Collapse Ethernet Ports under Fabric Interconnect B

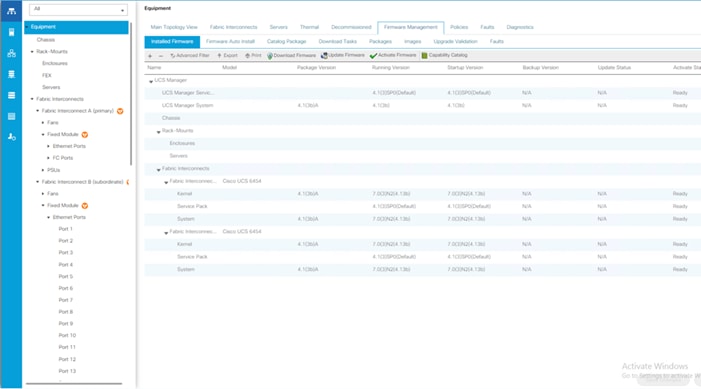48,217
